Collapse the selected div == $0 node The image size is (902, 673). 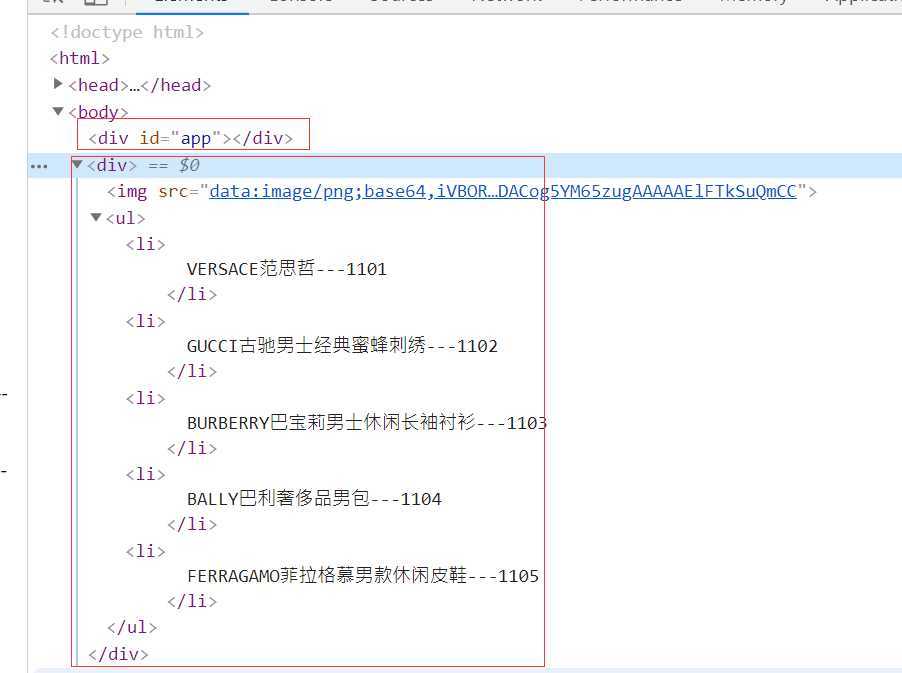point(77,165)
